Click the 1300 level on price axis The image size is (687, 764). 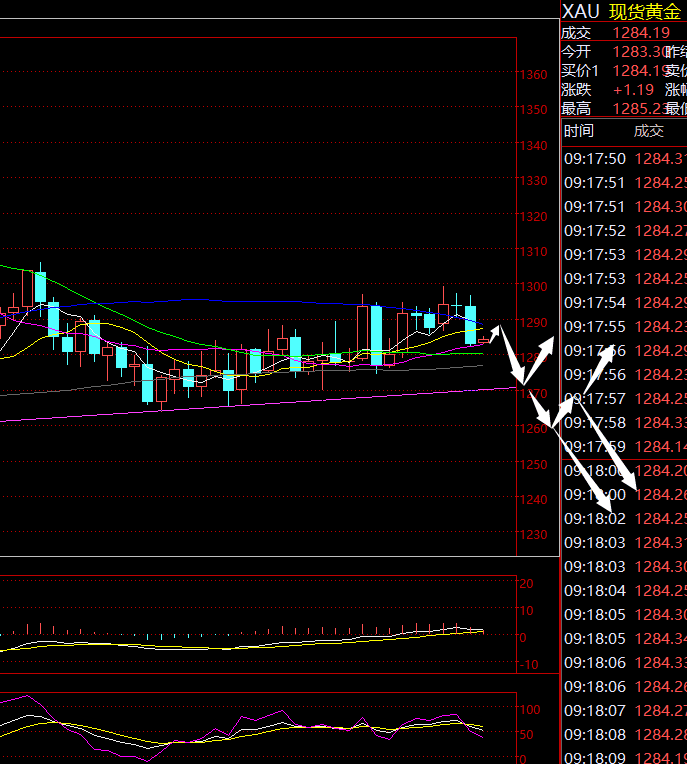(x=535, y=288)
